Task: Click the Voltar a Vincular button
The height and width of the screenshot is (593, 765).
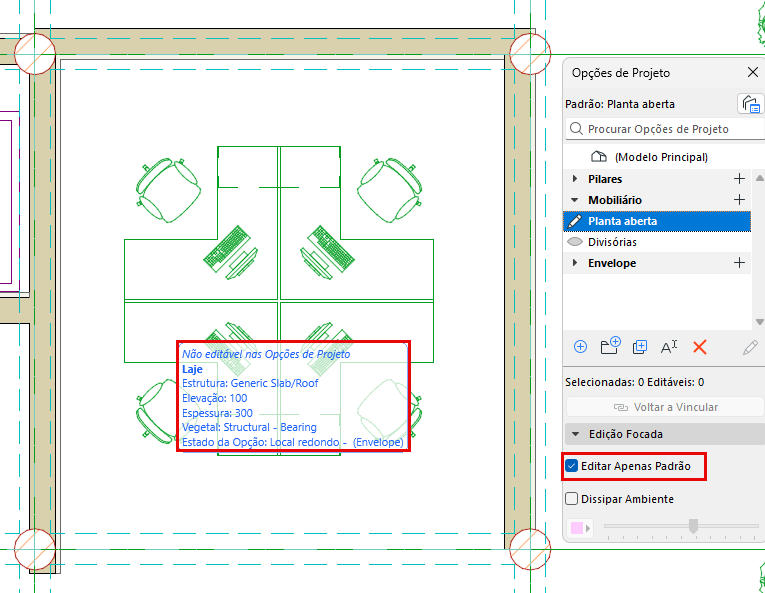Action: [665, 407]
